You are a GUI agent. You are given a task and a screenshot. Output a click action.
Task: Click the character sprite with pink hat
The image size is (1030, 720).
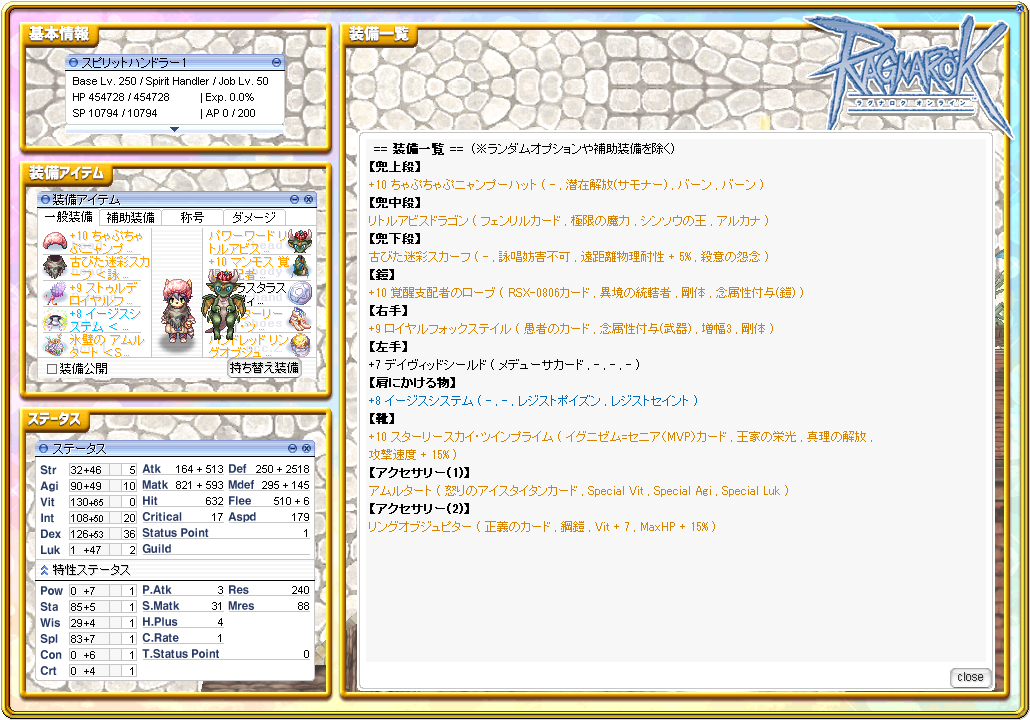point(177,310)
